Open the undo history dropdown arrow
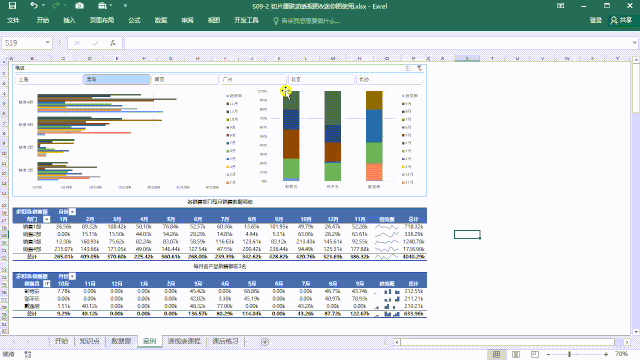This screenshot has width=640, height=360. point(43,6)
